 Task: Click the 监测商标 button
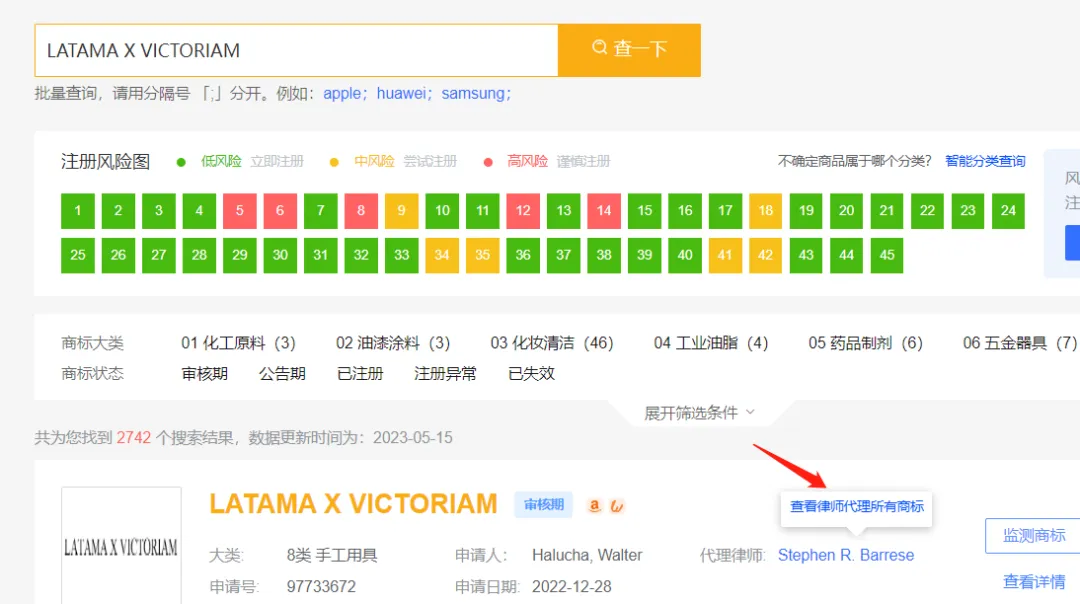click(1033, 536)
